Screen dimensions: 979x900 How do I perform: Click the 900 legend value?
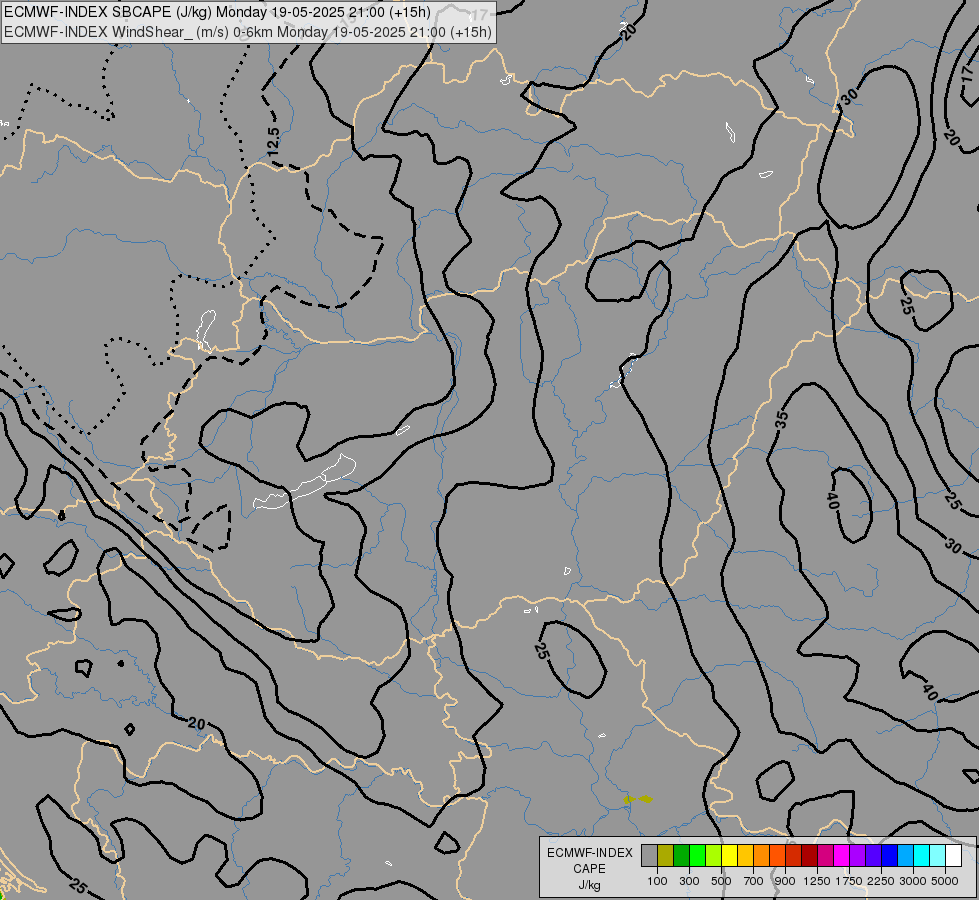[x=785, y=881]
